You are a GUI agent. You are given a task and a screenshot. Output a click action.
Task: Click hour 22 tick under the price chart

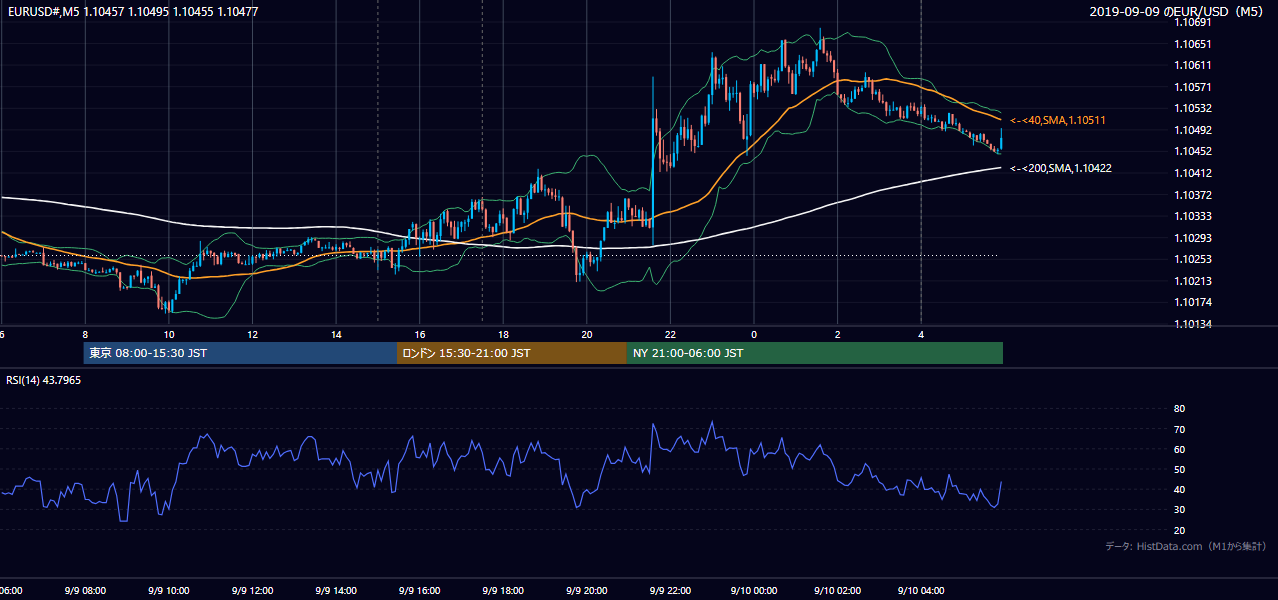670,335
